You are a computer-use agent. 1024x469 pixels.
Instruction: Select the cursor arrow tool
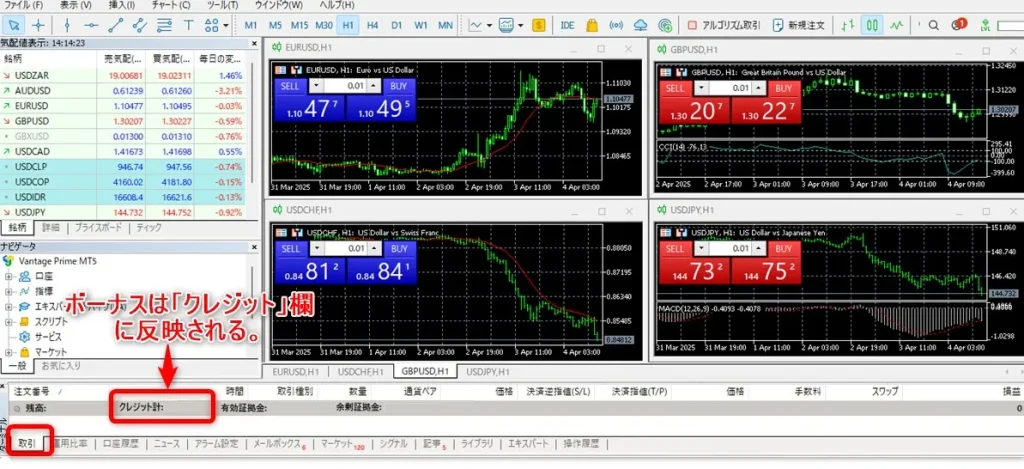[14, 25]
